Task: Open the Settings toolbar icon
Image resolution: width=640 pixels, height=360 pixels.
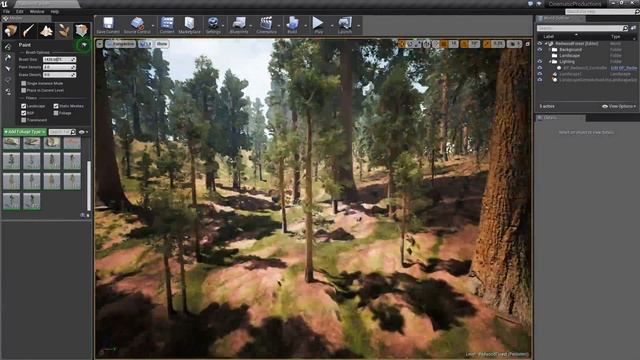Action: click(x=213, y=25)
